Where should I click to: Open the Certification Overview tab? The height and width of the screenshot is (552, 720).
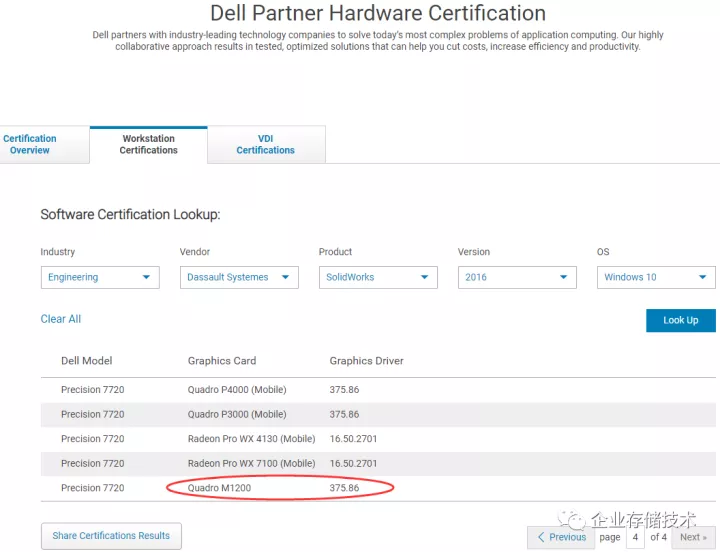click(x=44, y=145)
